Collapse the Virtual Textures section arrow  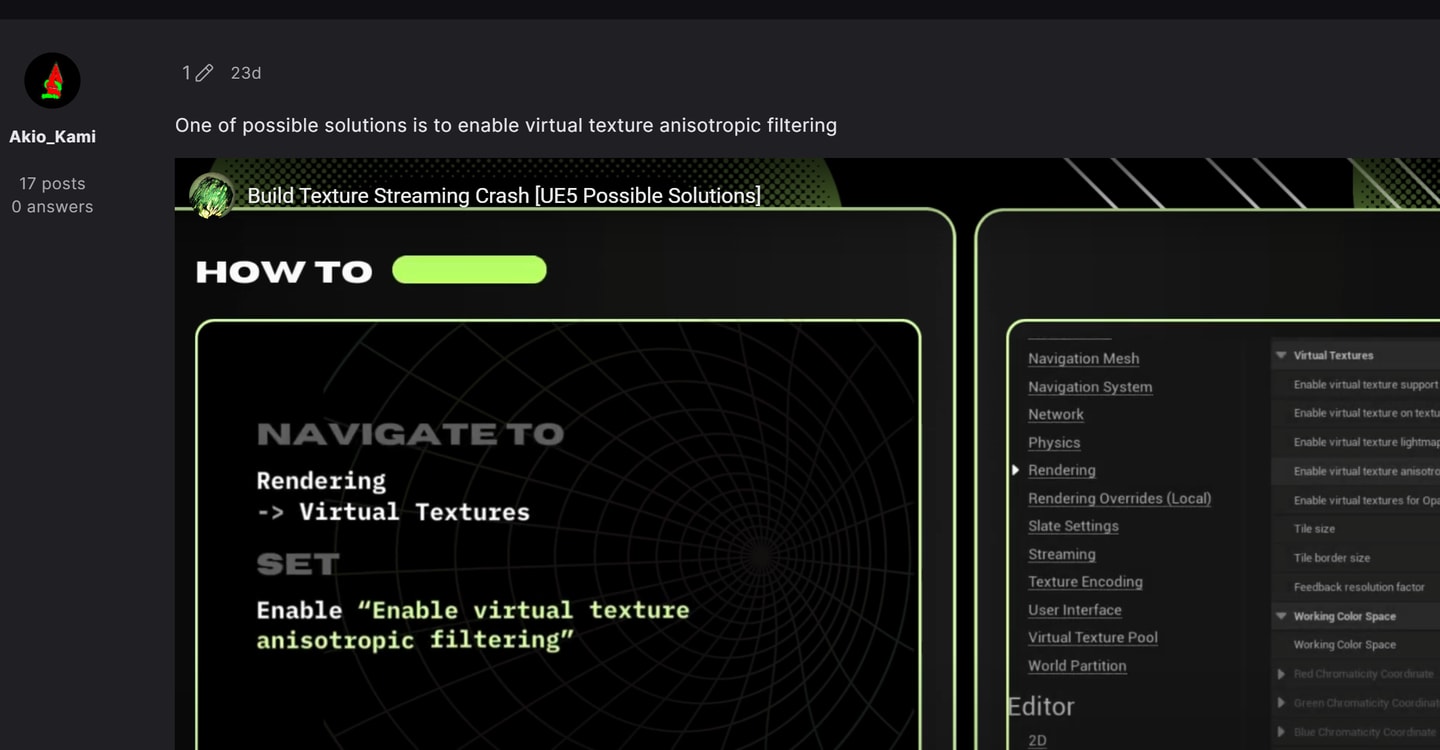tap(1281, 355)
